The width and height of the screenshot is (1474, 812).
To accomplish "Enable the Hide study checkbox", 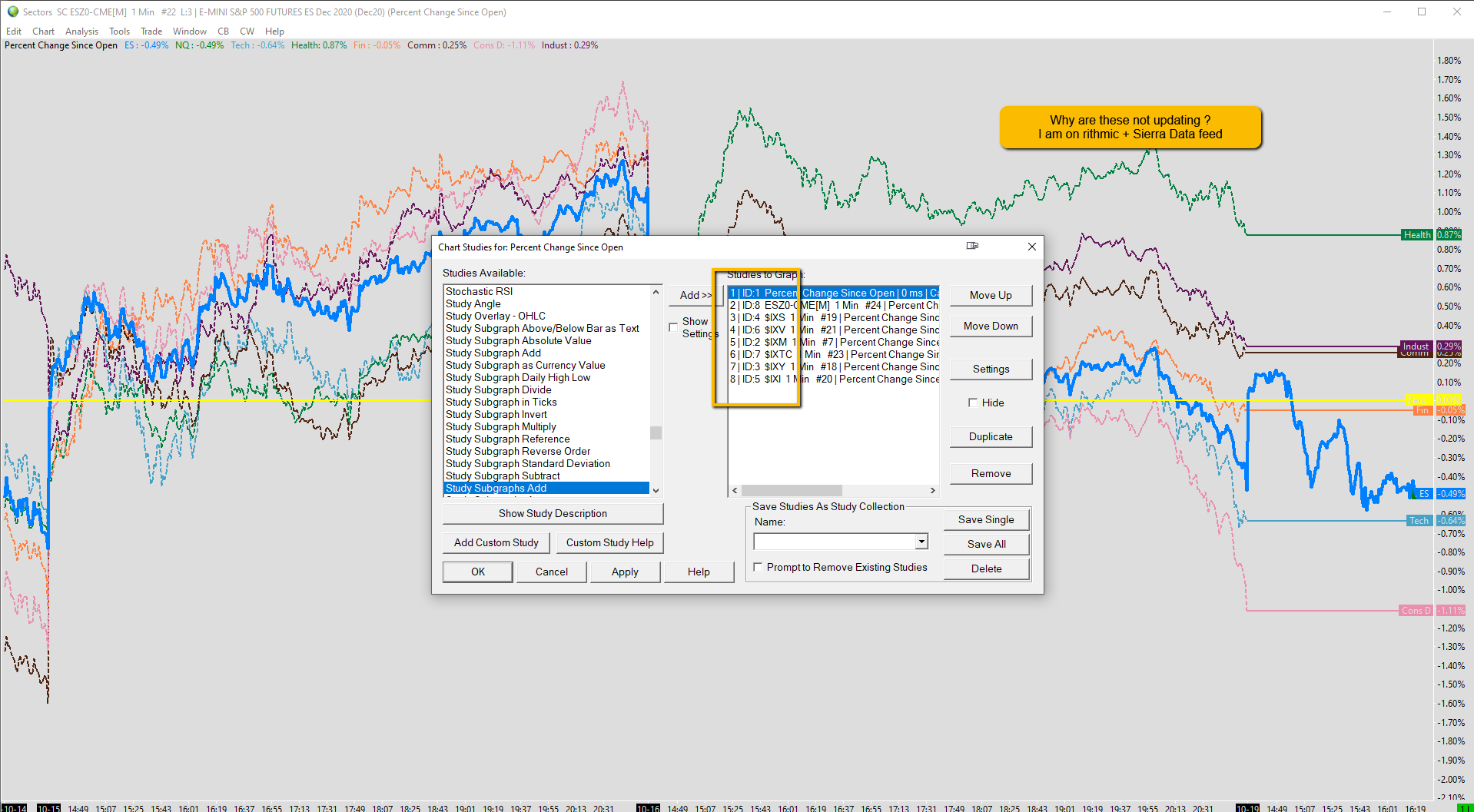I will (x=973, y=403).
